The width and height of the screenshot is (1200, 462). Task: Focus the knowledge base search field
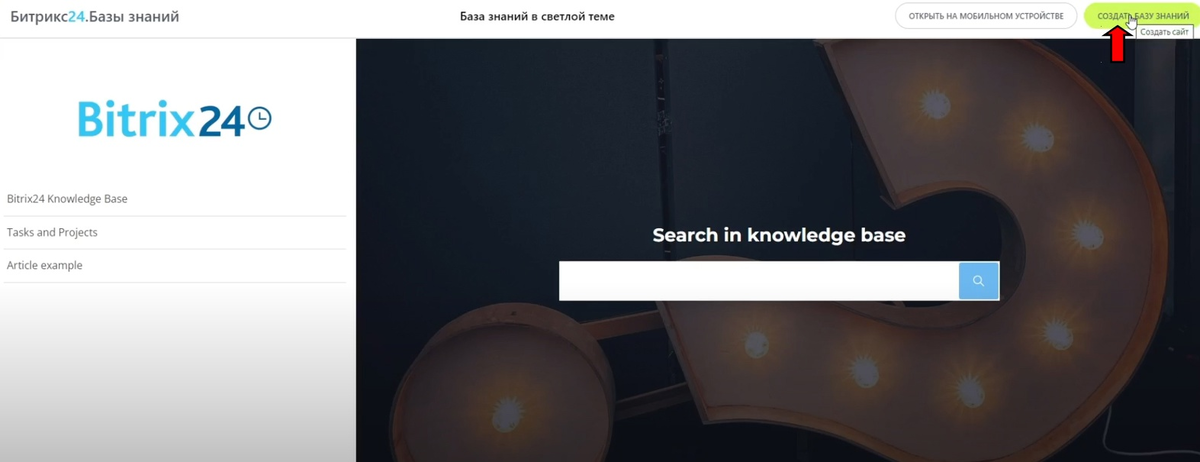(x=759, y=281)
